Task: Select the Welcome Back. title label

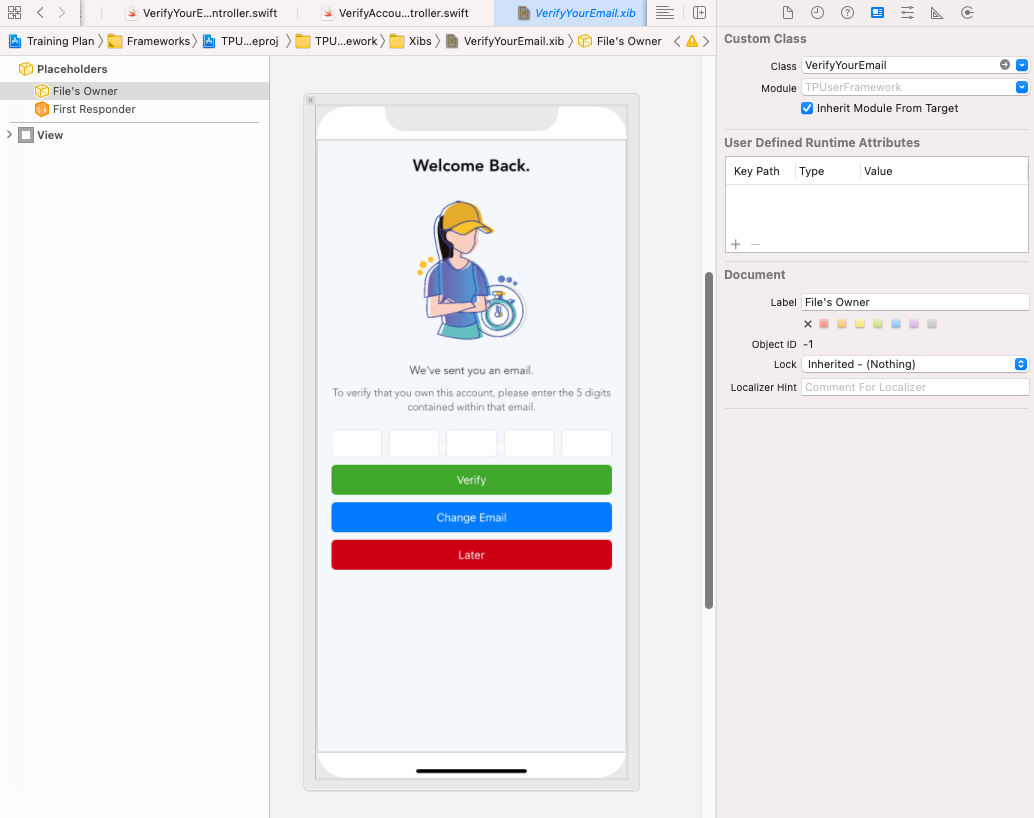Action: [471, 166]
